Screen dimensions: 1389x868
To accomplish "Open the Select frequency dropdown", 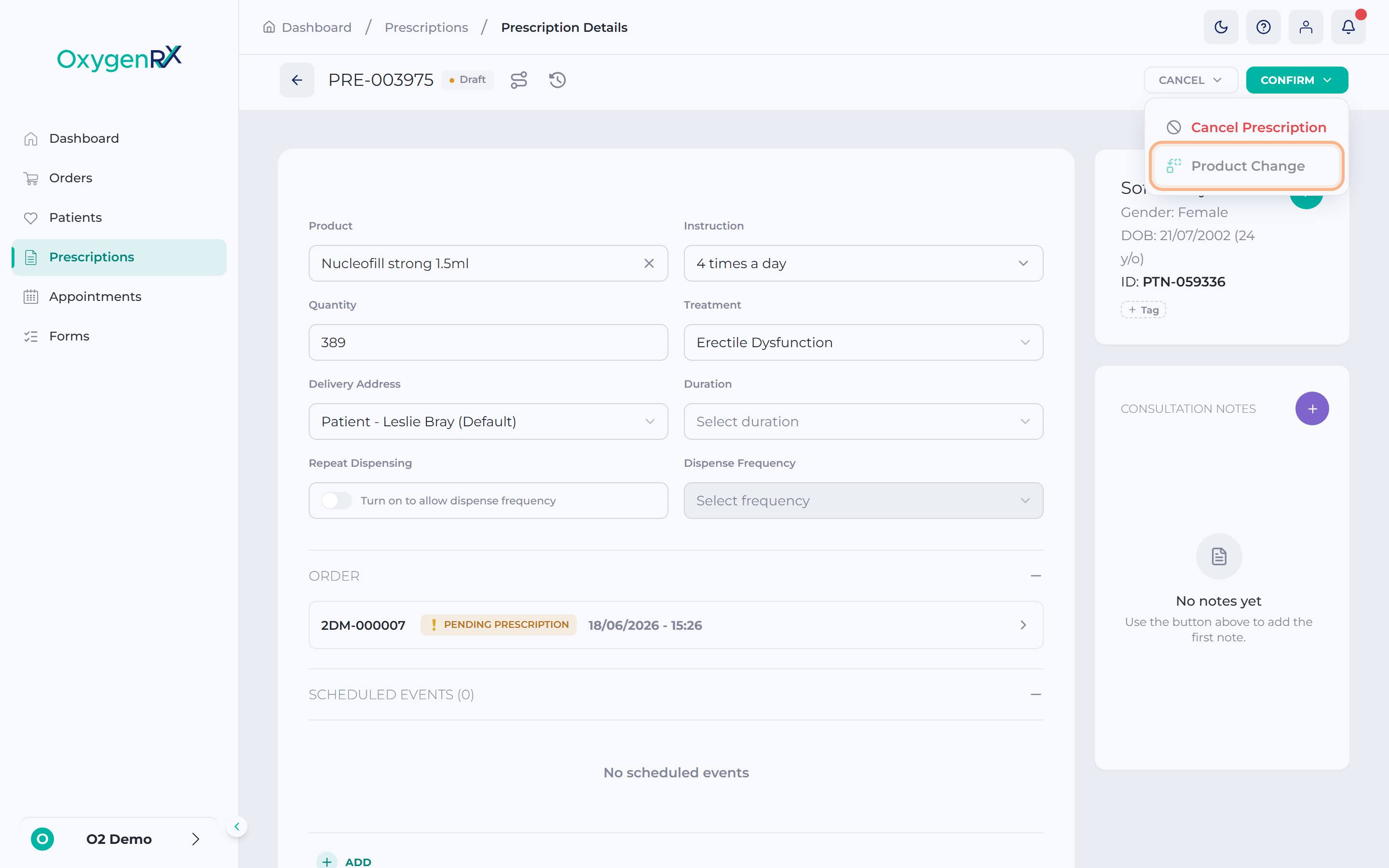I will pos(863,501).
